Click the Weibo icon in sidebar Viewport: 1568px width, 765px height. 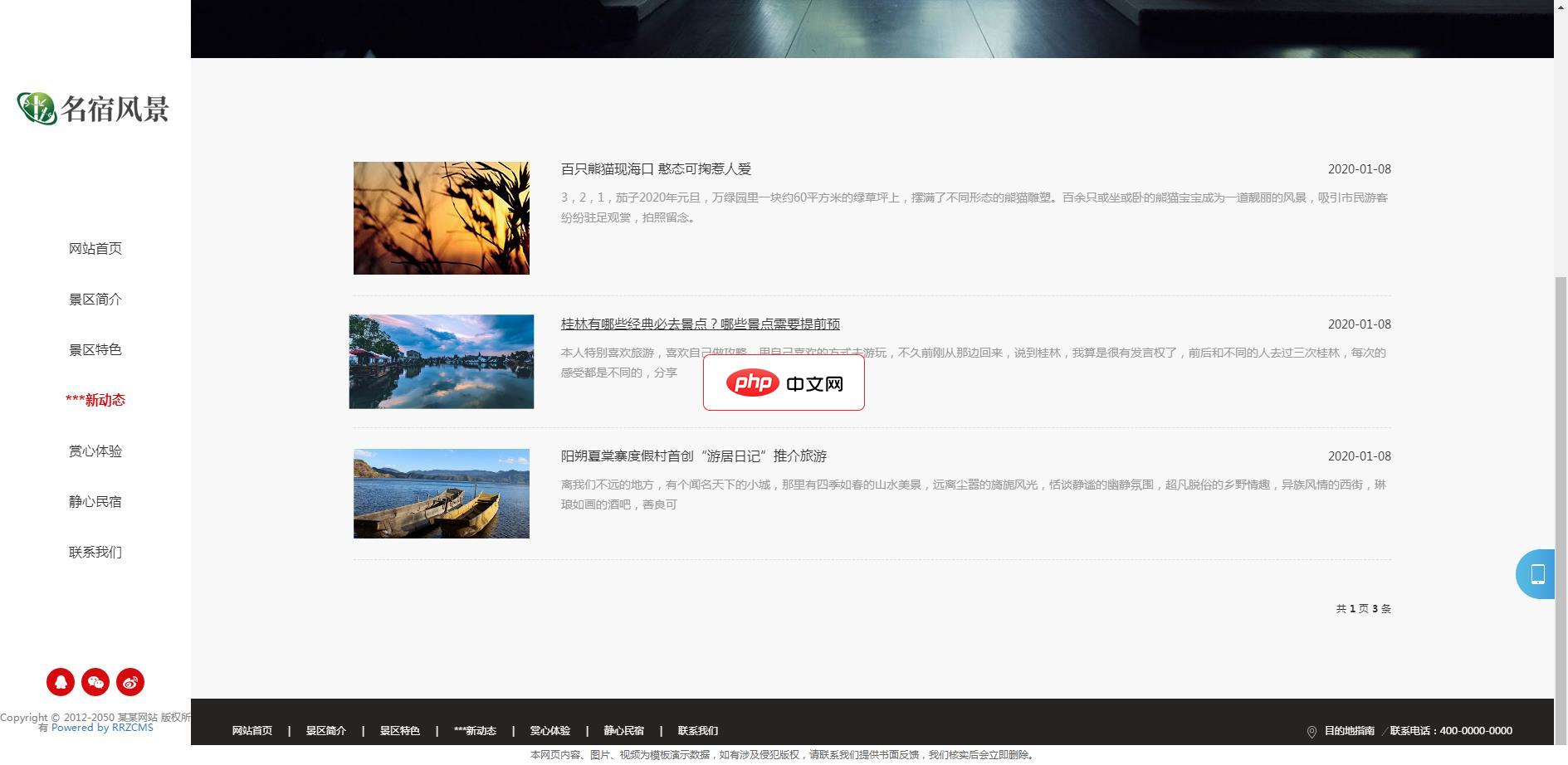130,682
